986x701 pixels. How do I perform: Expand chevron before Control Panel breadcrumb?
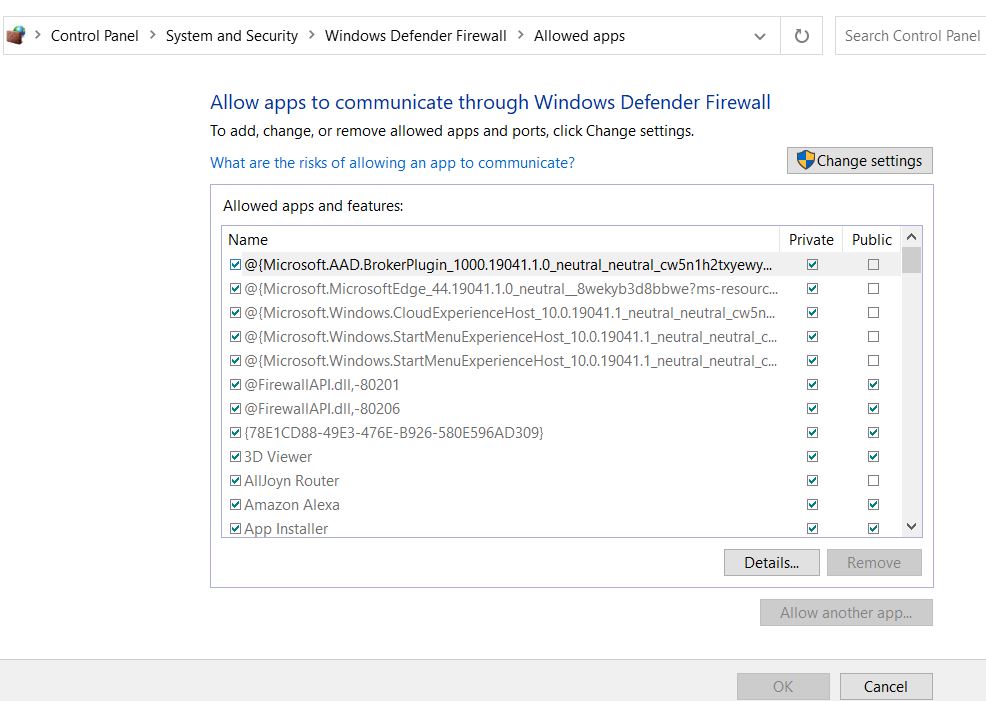pos(38,35)
